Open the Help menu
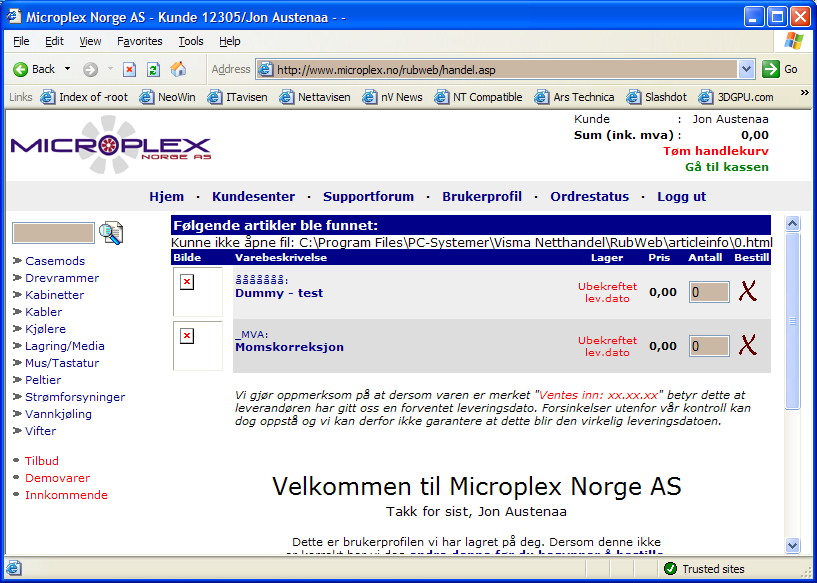The height and width of the screenshot is (583, 817). pyautogui.click(x=229, y=41)
